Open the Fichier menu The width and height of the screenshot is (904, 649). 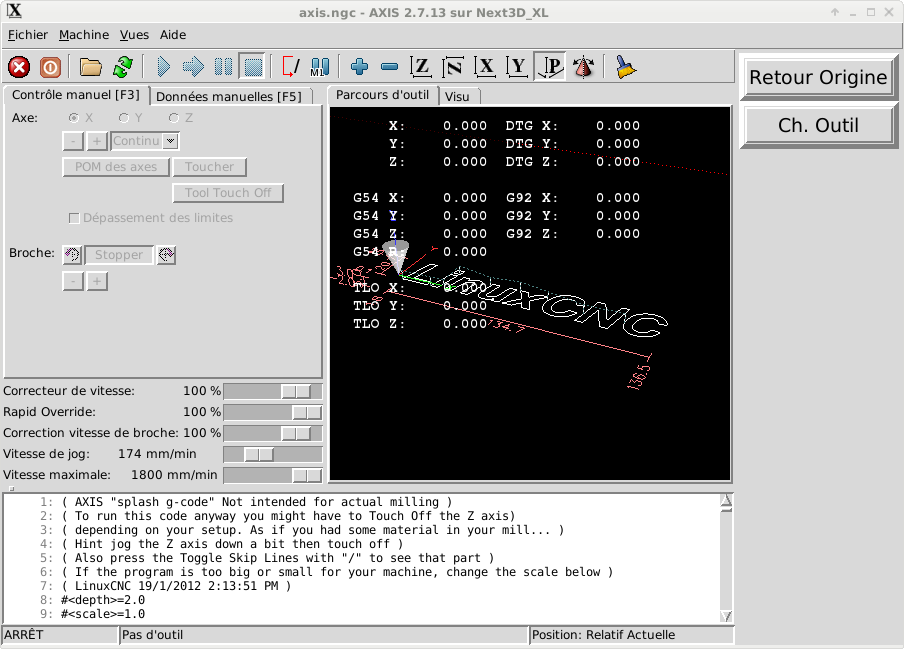coord(28,35)
